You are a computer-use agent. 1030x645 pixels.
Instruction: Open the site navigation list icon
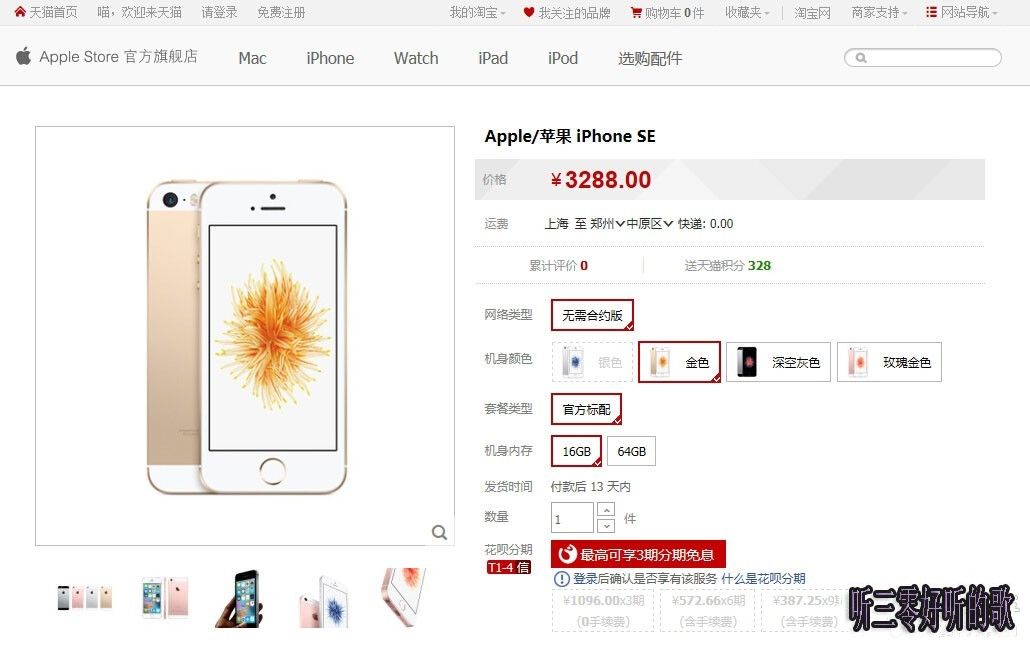[931, 12]
